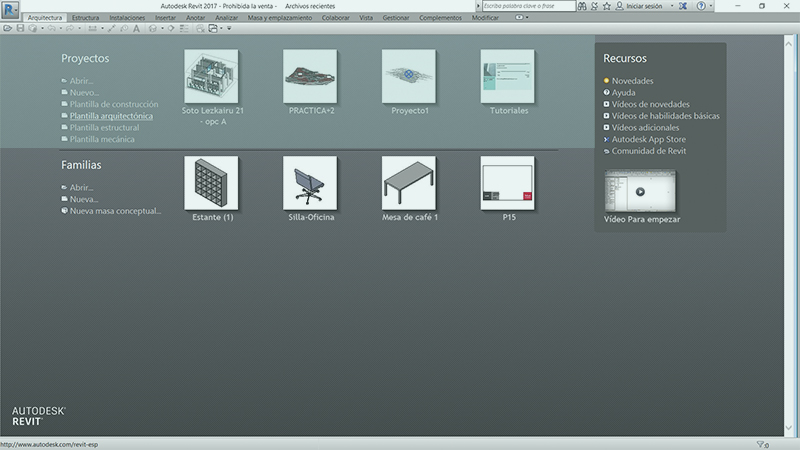Viewport: 800px width, 450px height.
Task: Select the Measure tool icon
Action: (x=92, y=29)
